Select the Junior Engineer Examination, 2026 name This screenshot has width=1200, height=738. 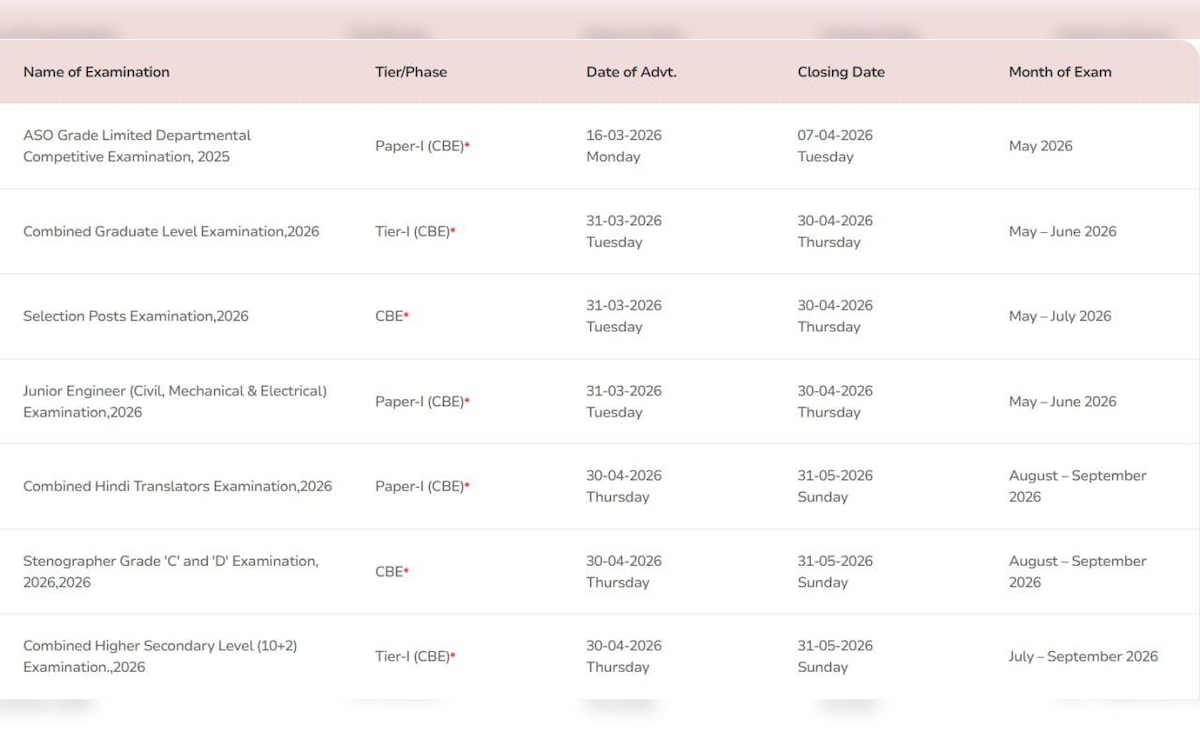[x=175, y=401]
